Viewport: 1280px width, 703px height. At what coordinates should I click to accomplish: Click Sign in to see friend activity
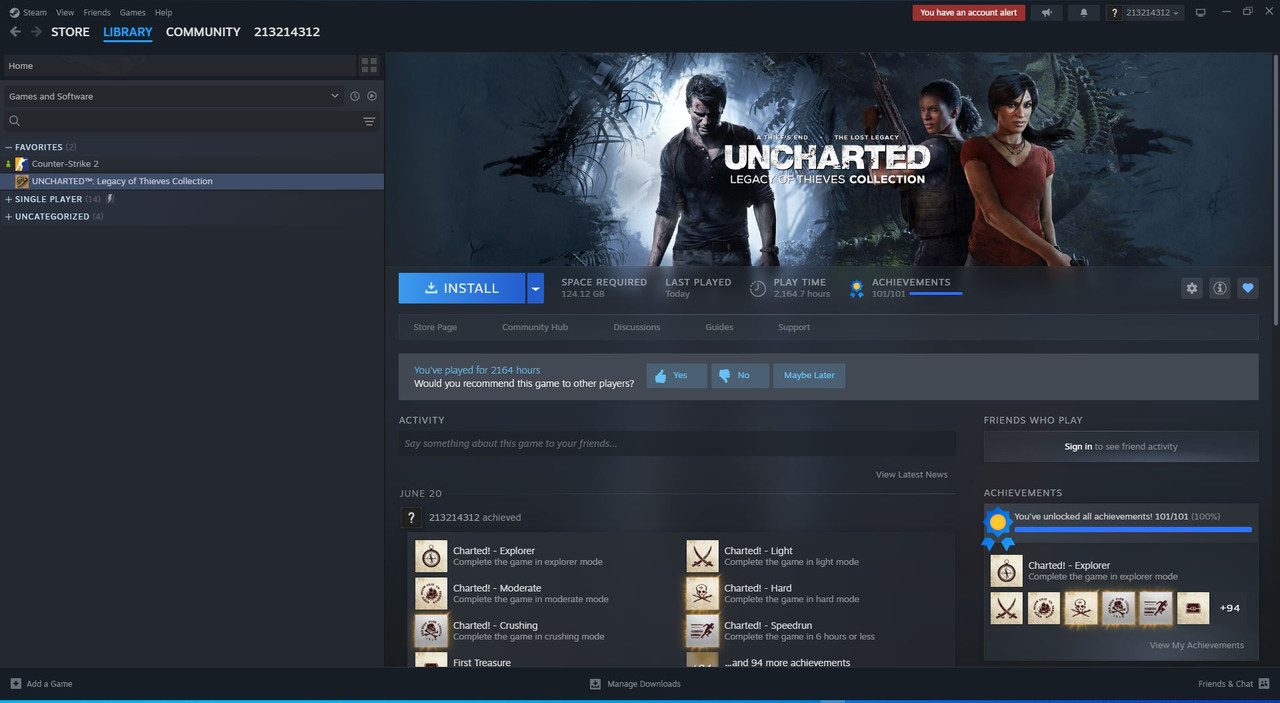pyautogui.click(x=1121, y=447)
